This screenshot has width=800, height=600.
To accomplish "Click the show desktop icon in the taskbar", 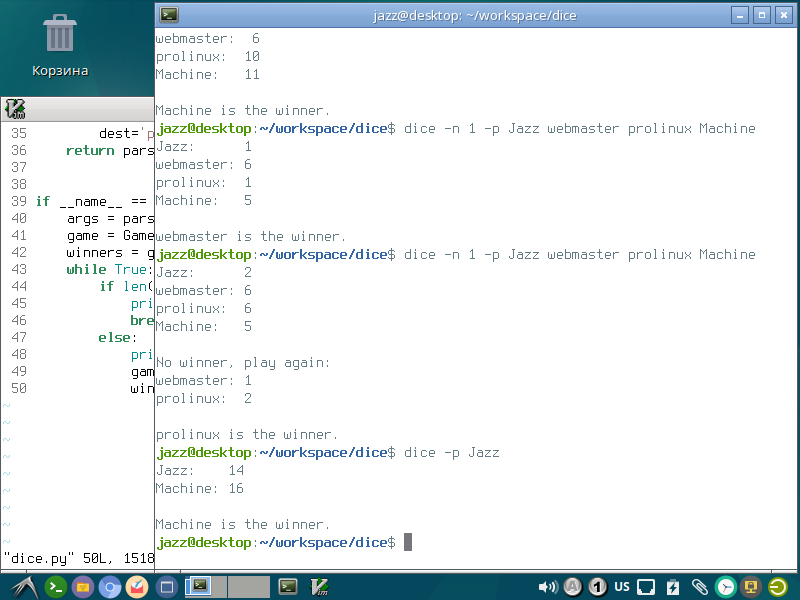I will 166,587.
